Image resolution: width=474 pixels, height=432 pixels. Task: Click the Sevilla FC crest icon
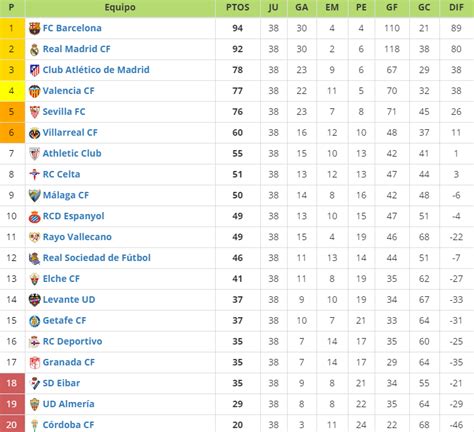coord(34,112)
